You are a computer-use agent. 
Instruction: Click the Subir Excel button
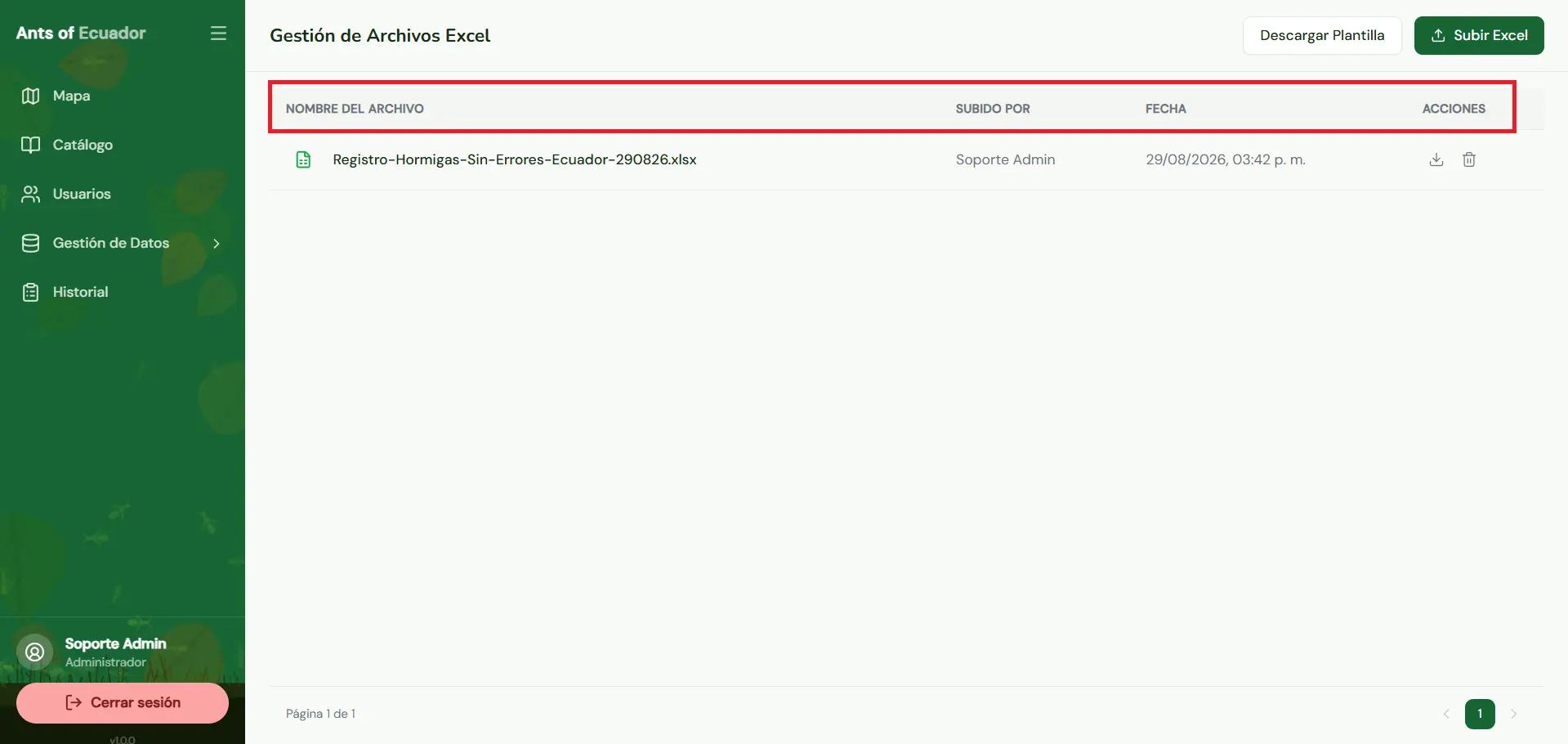tap(1479, 35)
